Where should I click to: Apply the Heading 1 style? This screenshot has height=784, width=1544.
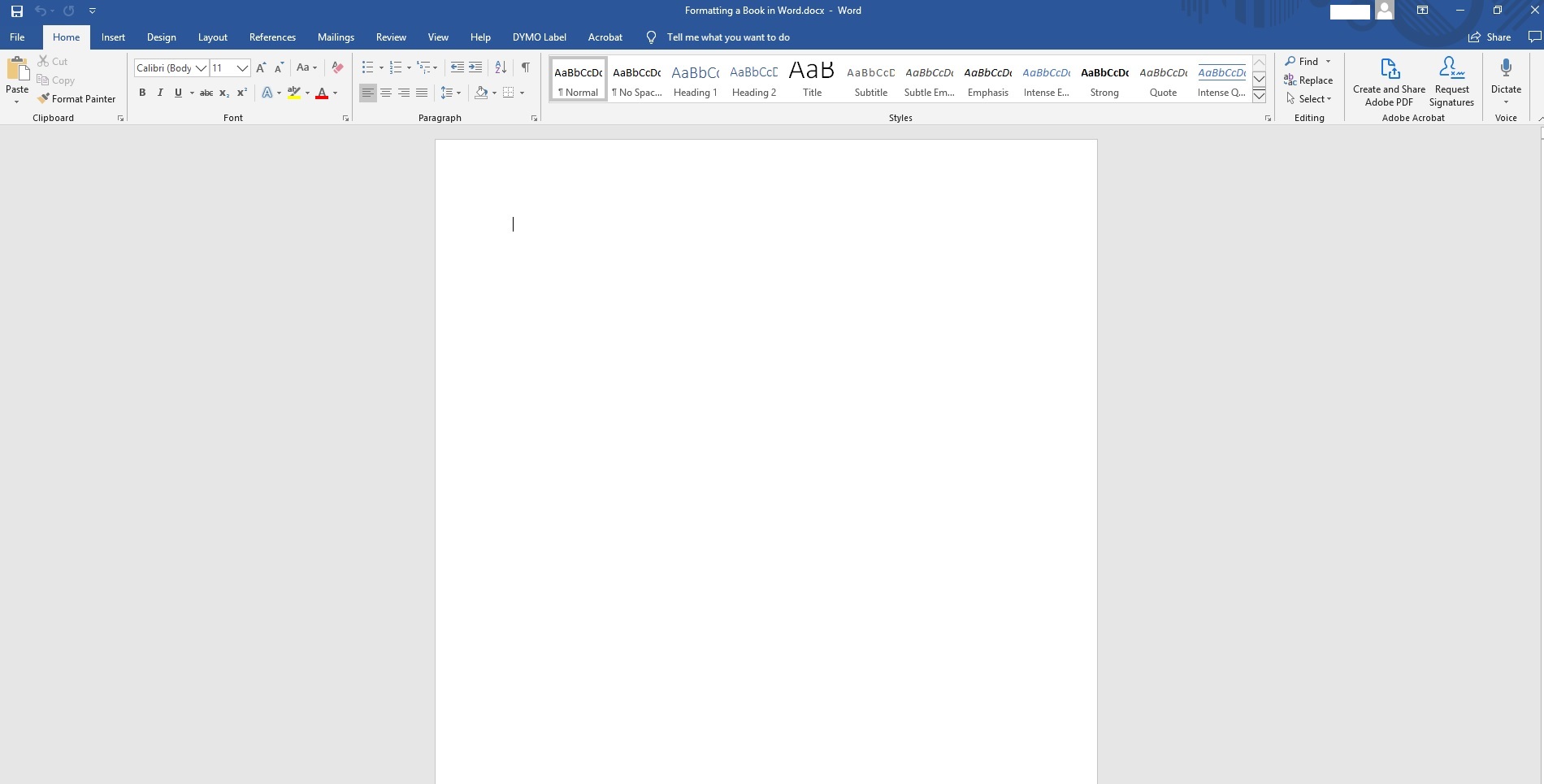695,79
